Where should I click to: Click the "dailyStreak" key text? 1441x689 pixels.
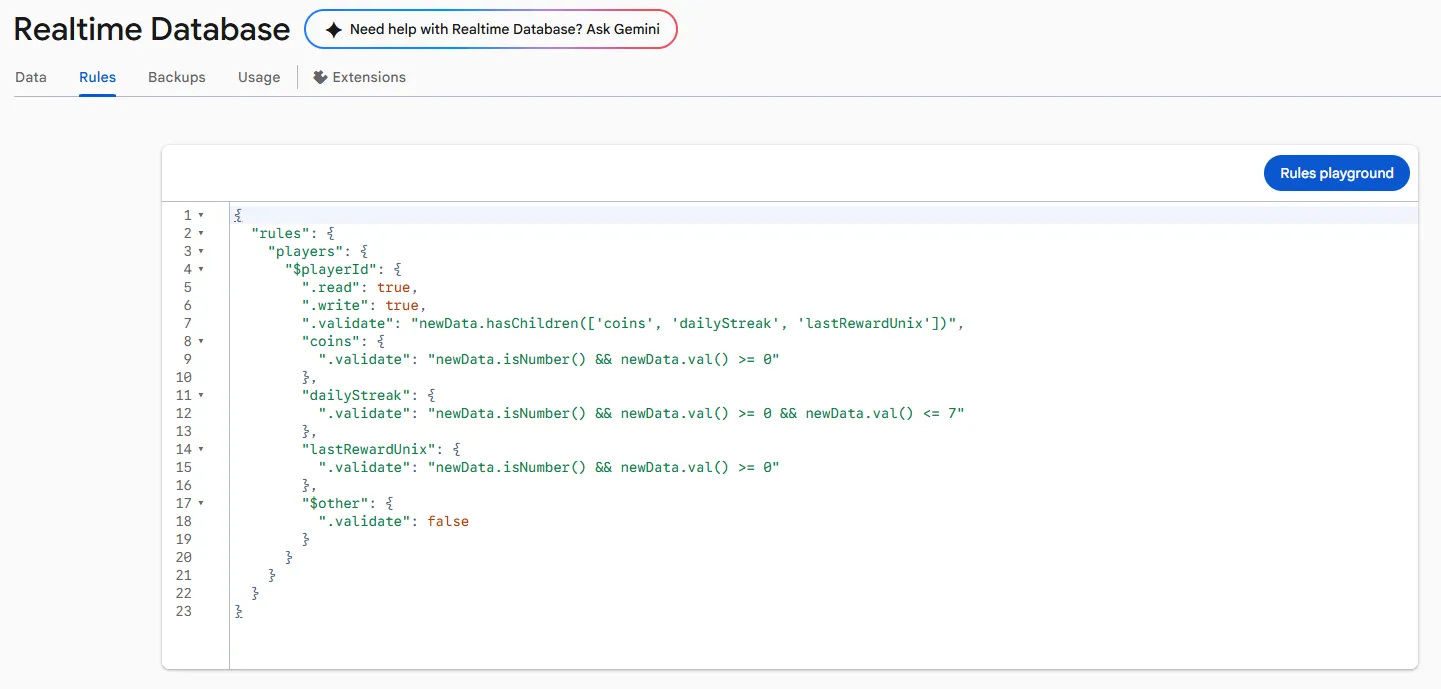tap(356, 395)
